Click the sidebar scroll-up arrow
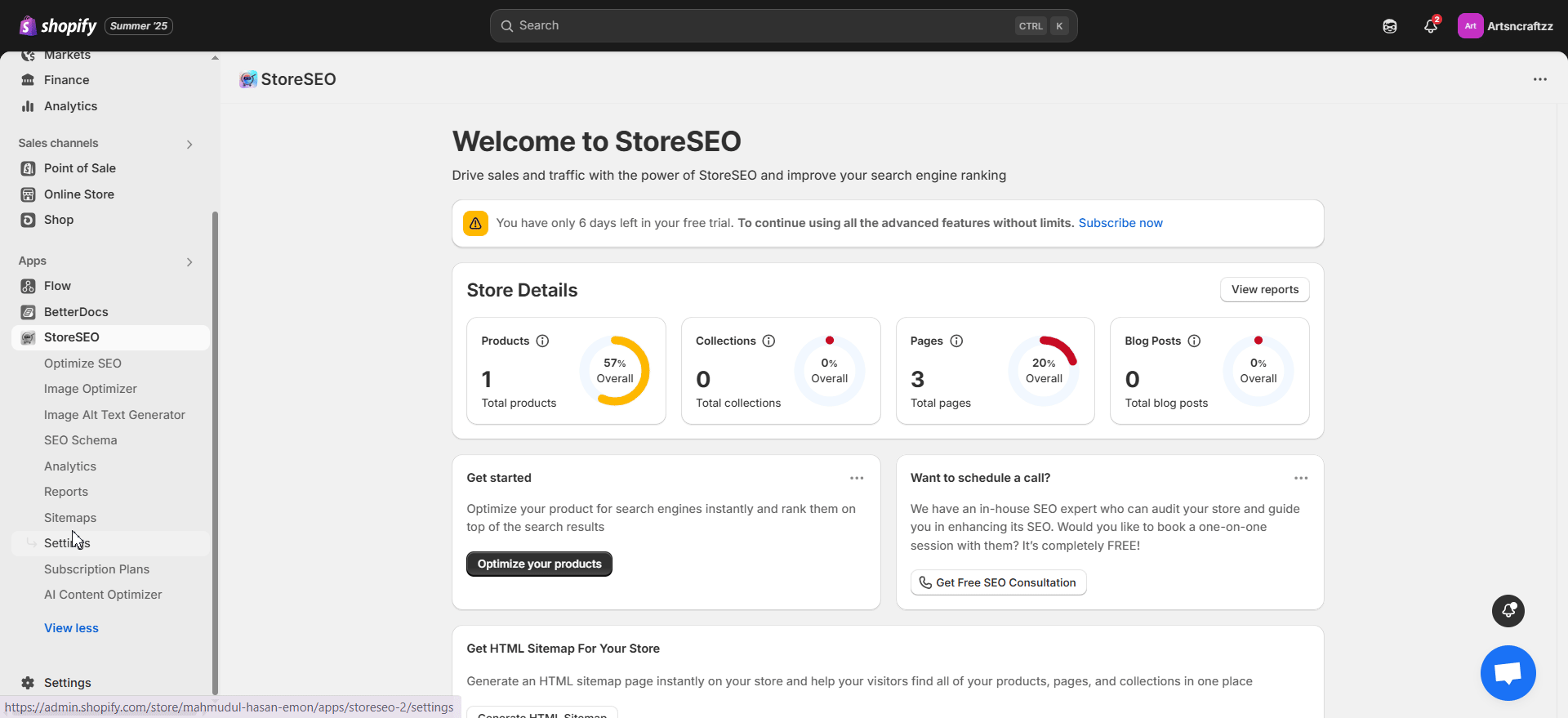 pyautogui.click(x=215, y=58)
